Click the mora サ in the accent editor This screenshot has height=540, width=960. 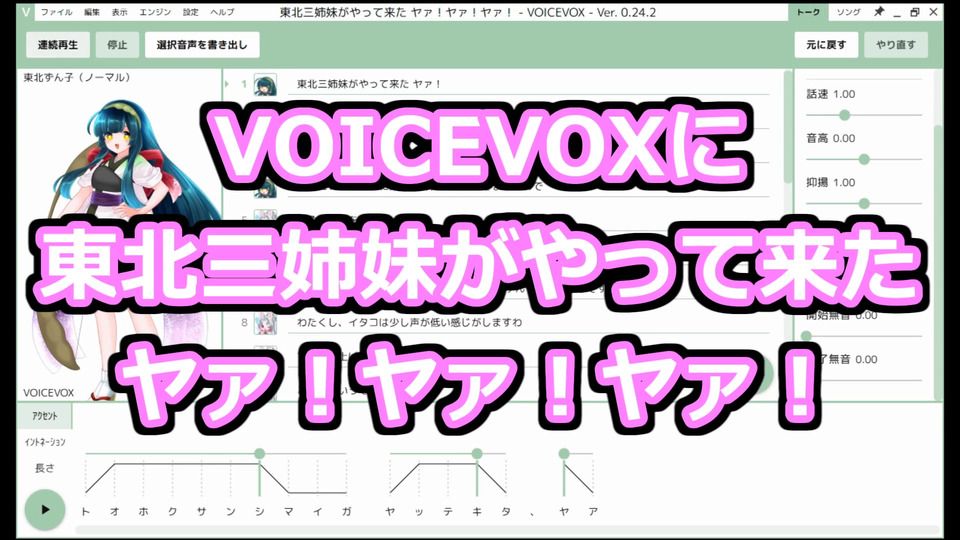[x=201, y=511]
